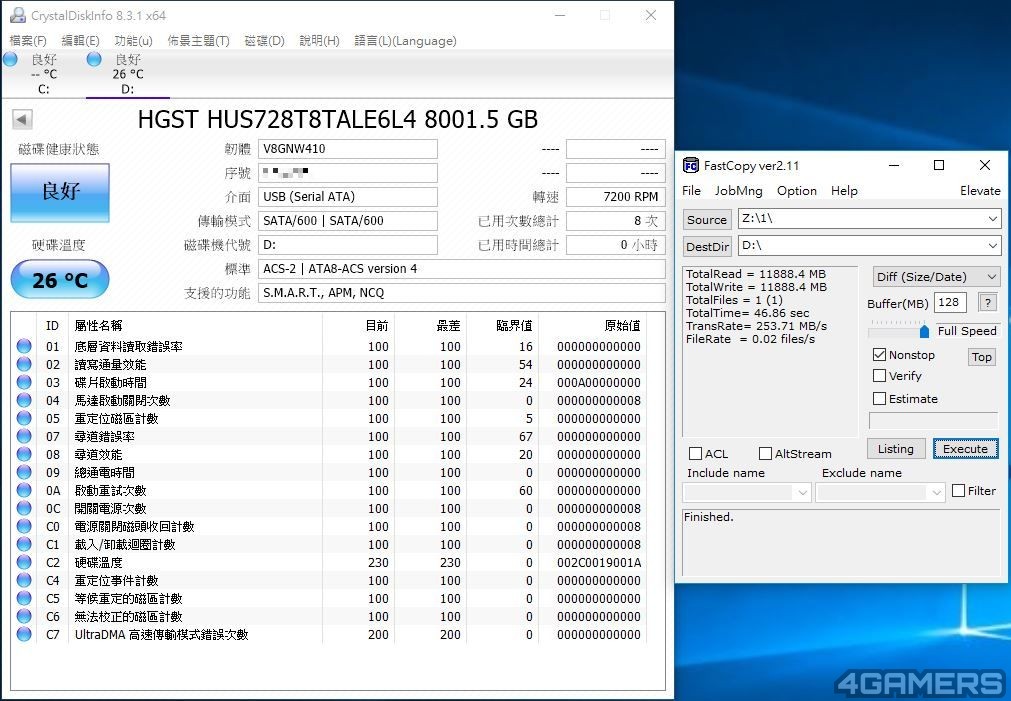Open the 編輯(E) menu
The image size is (1011, 701).
[x=80, y=41]
